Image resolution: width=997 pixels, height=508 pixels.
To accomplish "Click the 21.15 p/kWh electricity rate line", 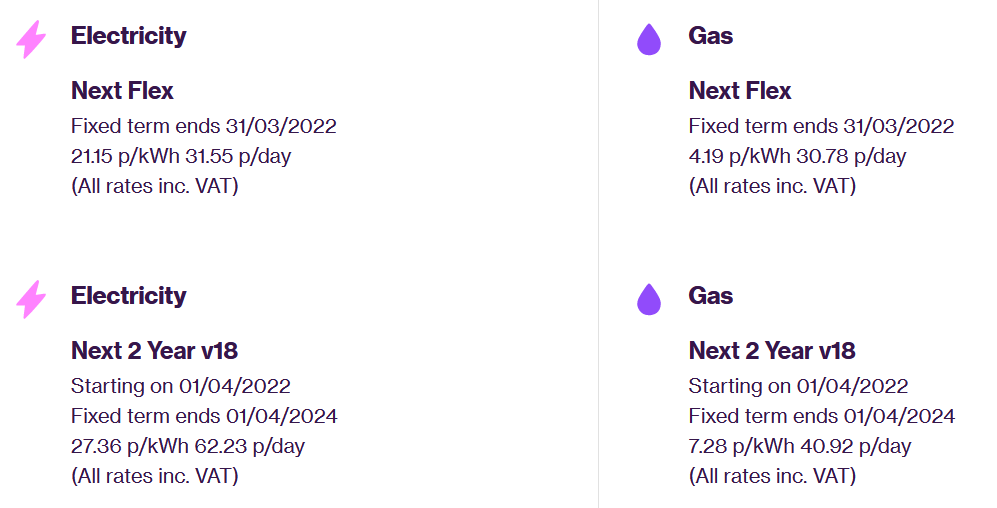I will click(181, 156).
